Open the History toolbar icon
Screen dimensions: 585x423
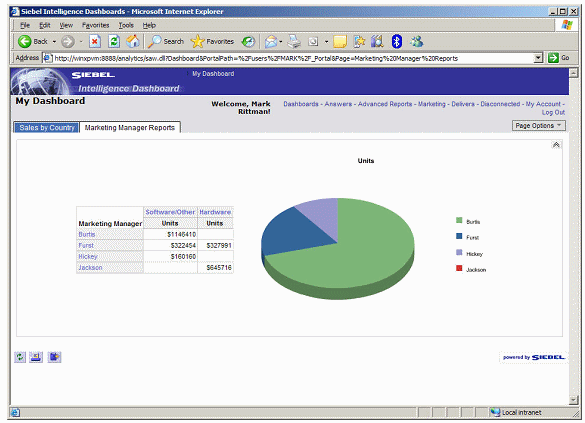pos(248,41)
